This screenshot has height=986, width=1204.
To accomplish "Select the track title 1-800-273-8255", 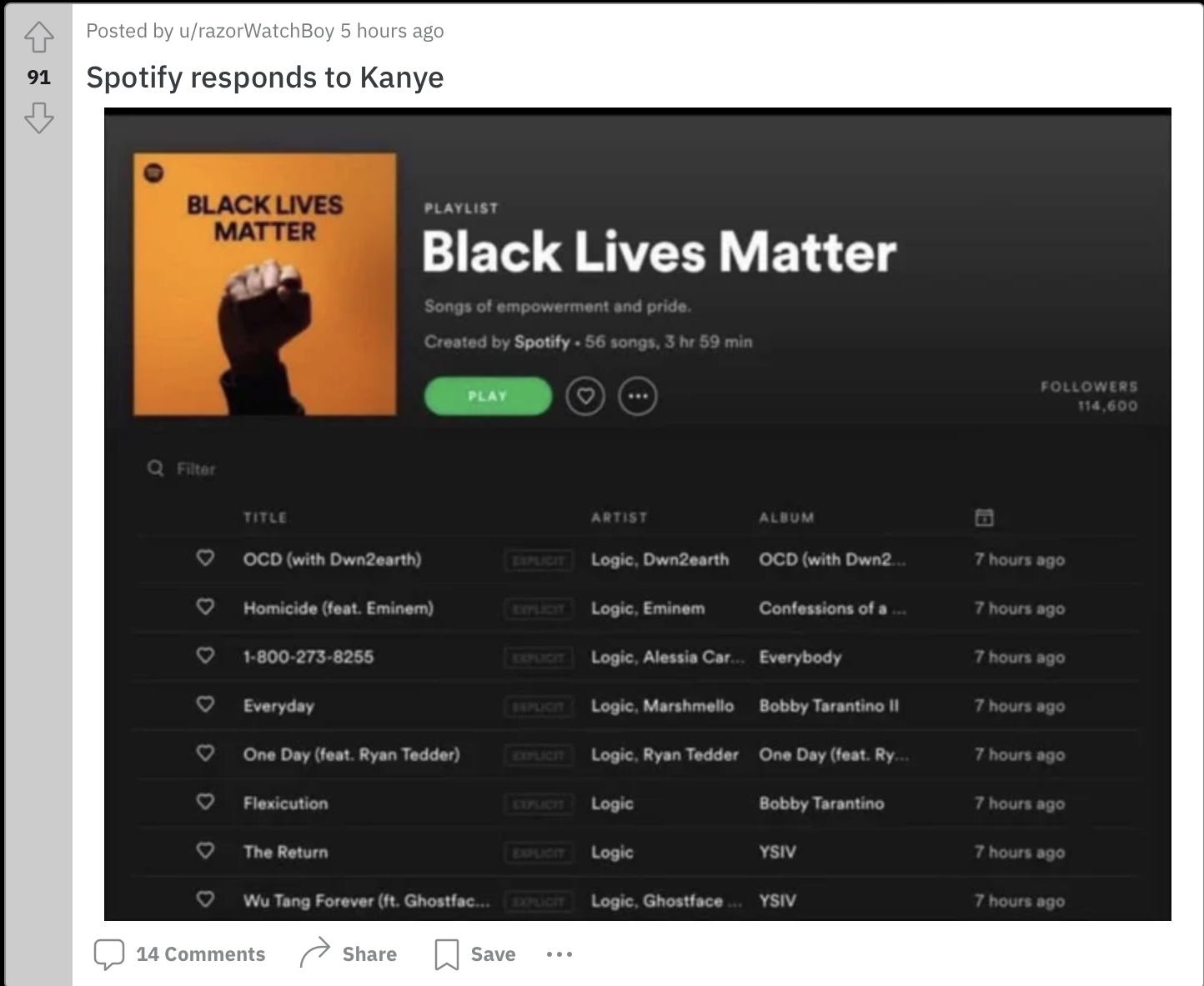I will pos(309,657).
